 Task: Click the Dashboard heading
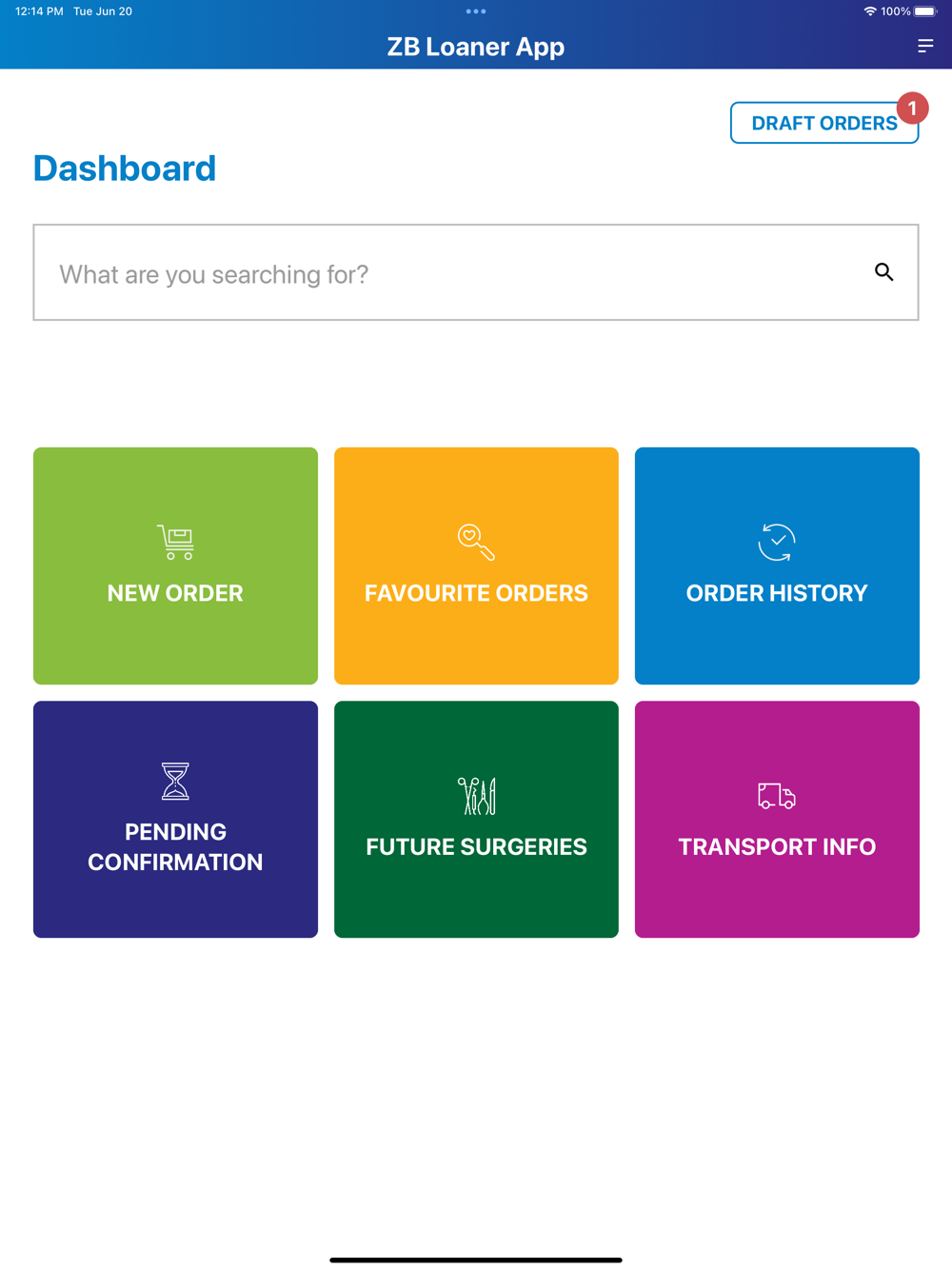(x=125, y=169)
